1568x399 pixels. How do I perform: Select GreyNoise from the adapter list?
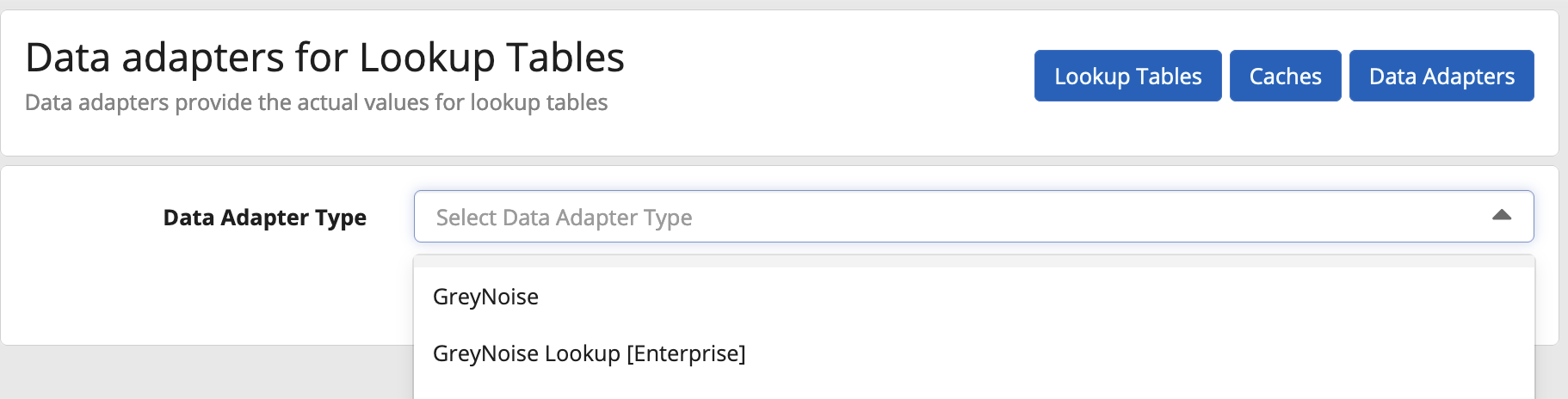point(486,297)
